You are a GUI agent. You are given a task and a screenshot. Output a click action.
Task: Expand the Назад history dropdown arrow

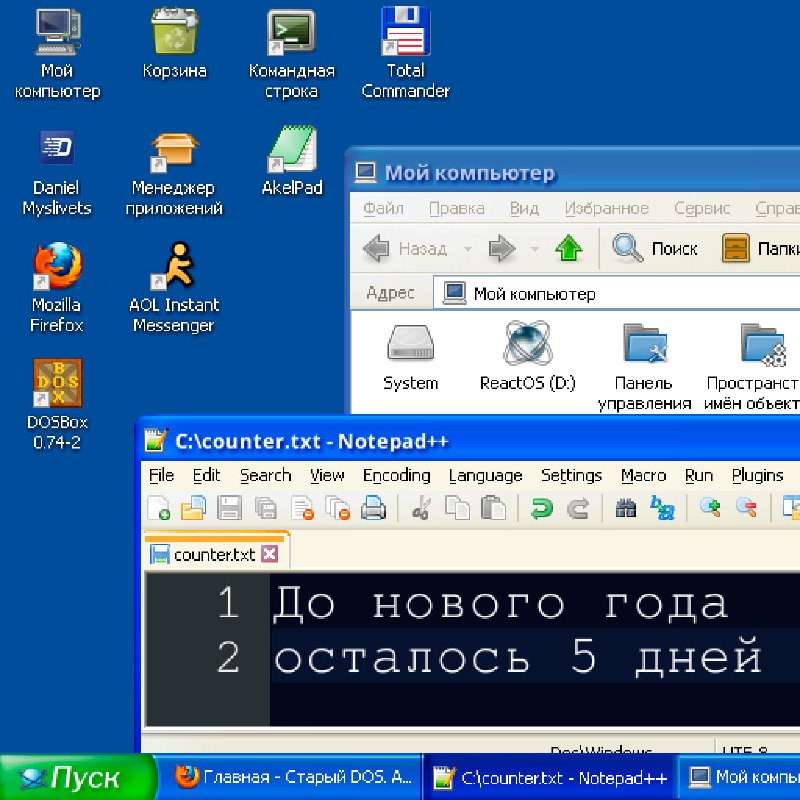coord(467,249)
